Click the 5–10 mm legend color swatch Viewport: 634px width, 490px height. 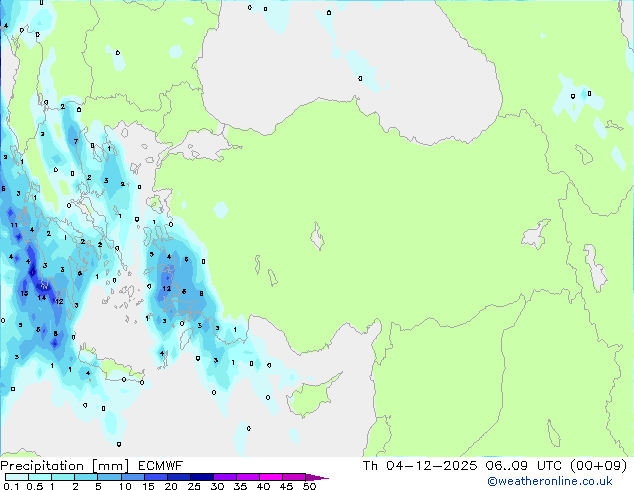point(109,477)
